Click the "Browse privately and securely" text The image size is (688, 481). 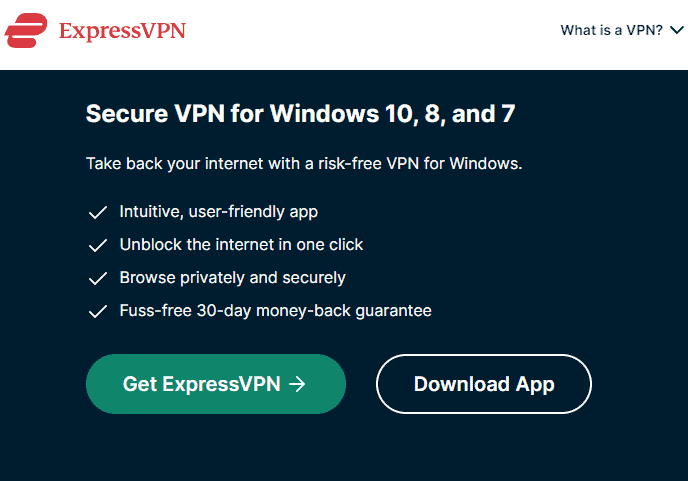(233, 278)
